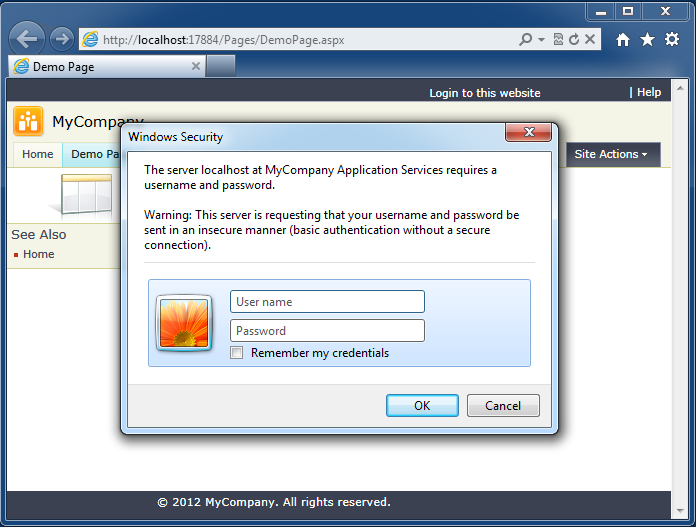Click the Refresh icon in address bar
This screenshot has width=696, height=527.
tap(573, 39)
